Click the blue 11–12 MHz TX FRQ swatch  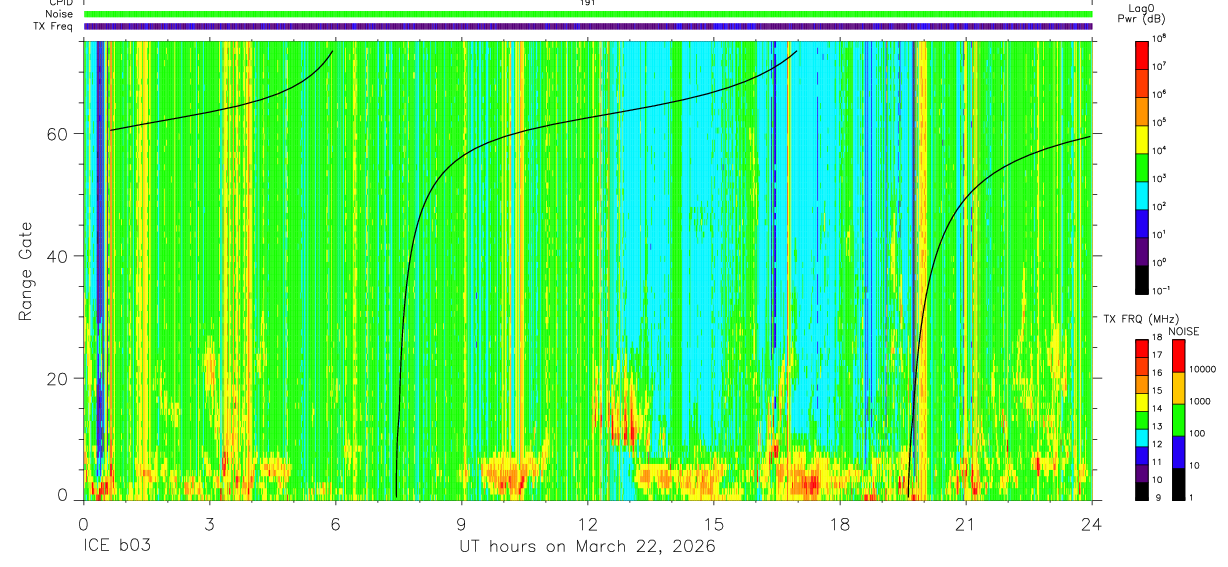pyautogui.click(x=1143, y=454)
